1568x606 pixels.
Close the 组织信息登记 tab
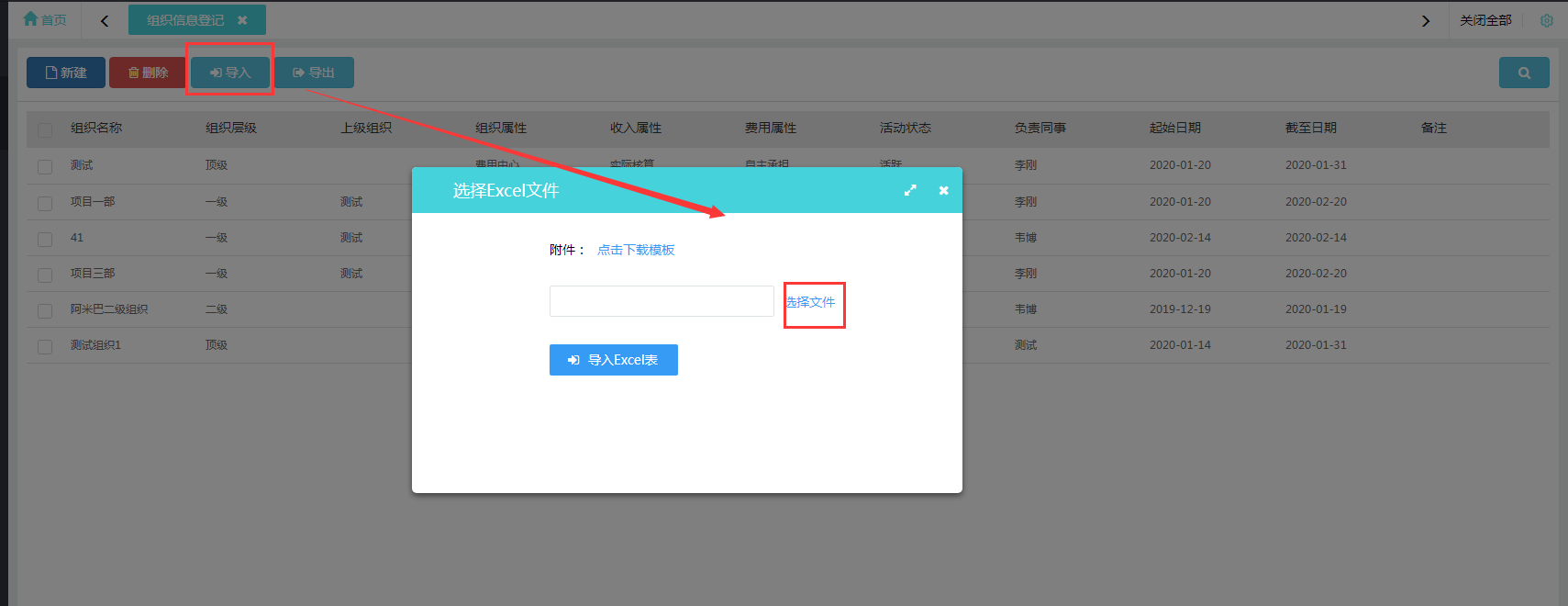point(242,20)
